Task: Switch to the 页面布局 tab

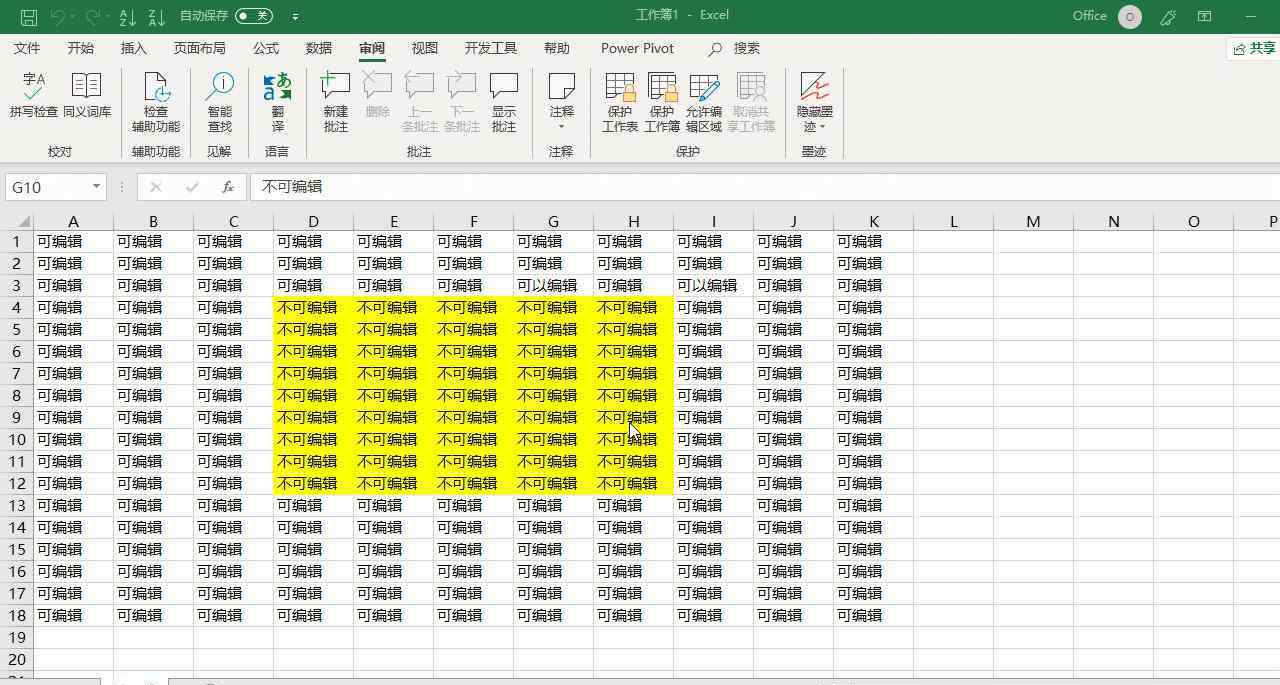Action: point(199,48)
